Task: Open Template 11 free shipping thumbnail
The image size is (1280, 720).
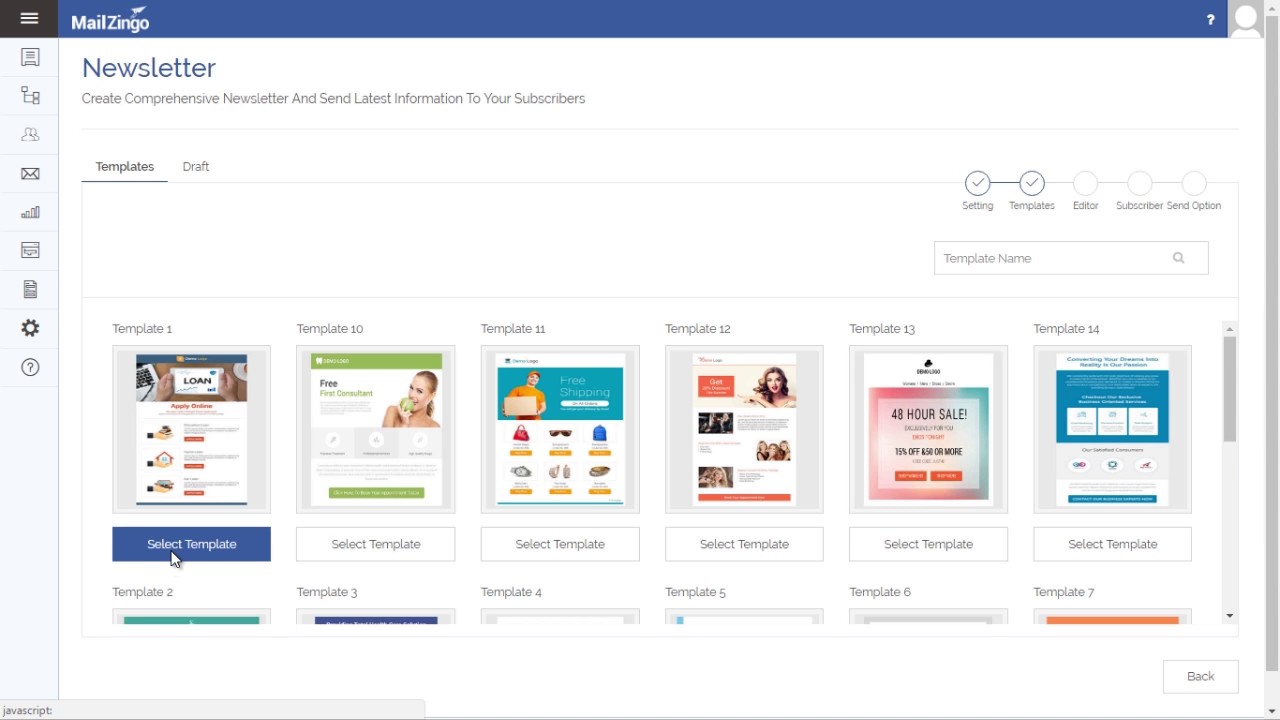Action: 560,429
